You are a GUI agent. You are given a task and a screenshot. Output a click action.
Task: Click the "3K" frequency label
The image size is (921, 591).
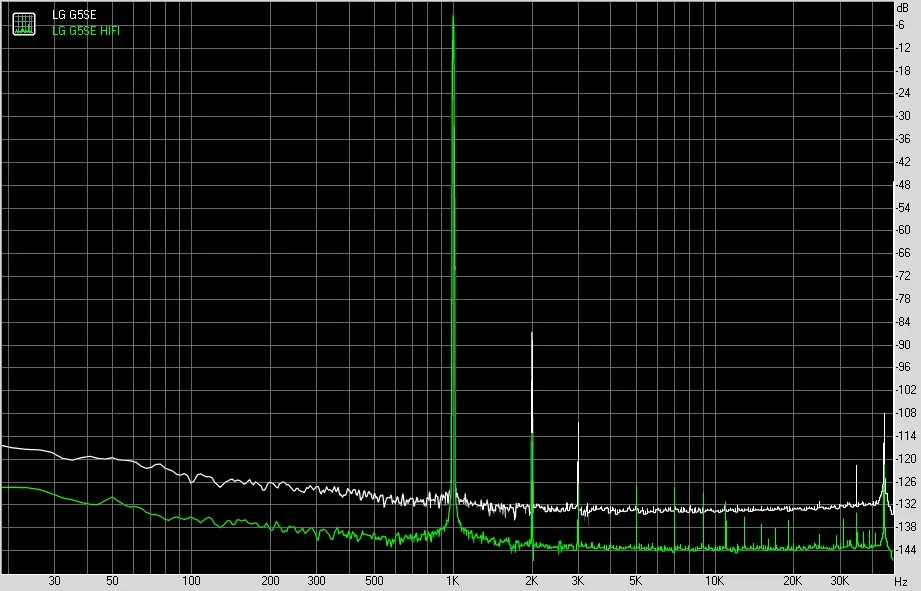pyautogui.click(x=577, y=581)
